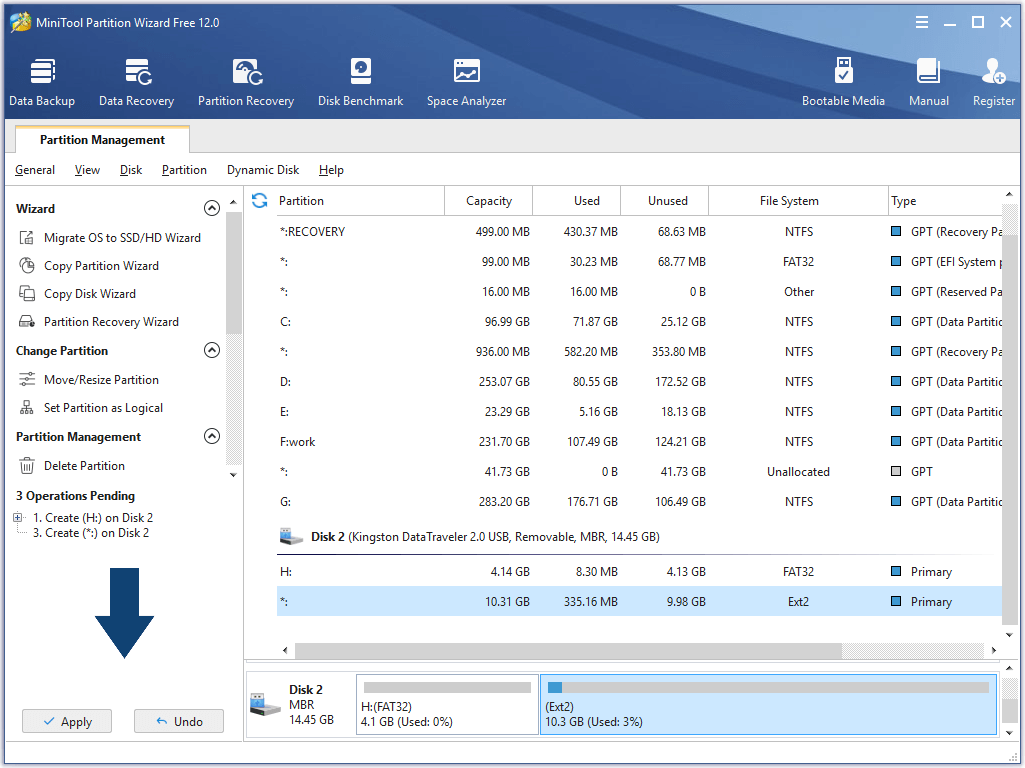Expand pending operation 1 Create (H:)
Image resolution: width=1025 pixels, height=768 pixels.
[18, 518]
